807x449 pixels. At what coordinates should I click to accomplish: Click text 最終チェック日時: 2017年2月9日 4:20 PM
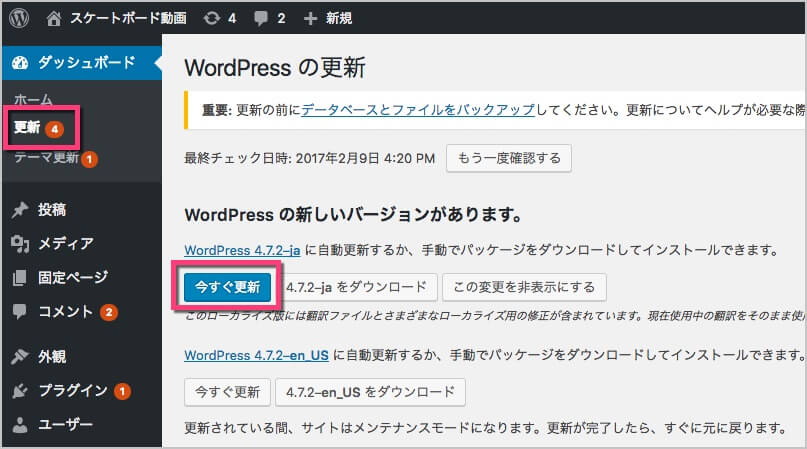click(310, 158)
